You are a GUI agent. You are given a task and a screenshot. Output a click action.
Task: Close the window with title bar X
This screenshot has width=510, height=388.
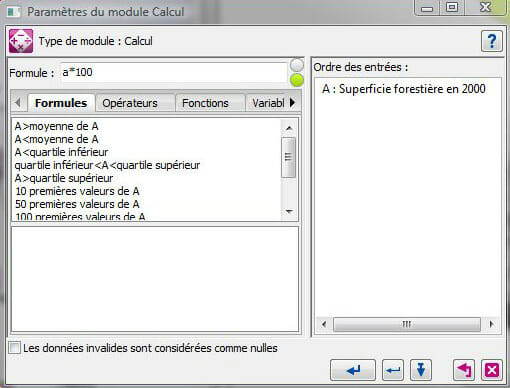[485, 8]
